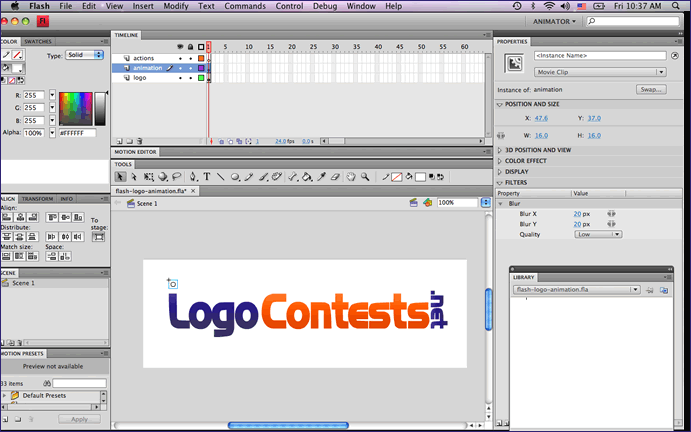Toggle lock dot of actions layer
This screenshot has width=691, height=432.
click(x=191, y=58)
